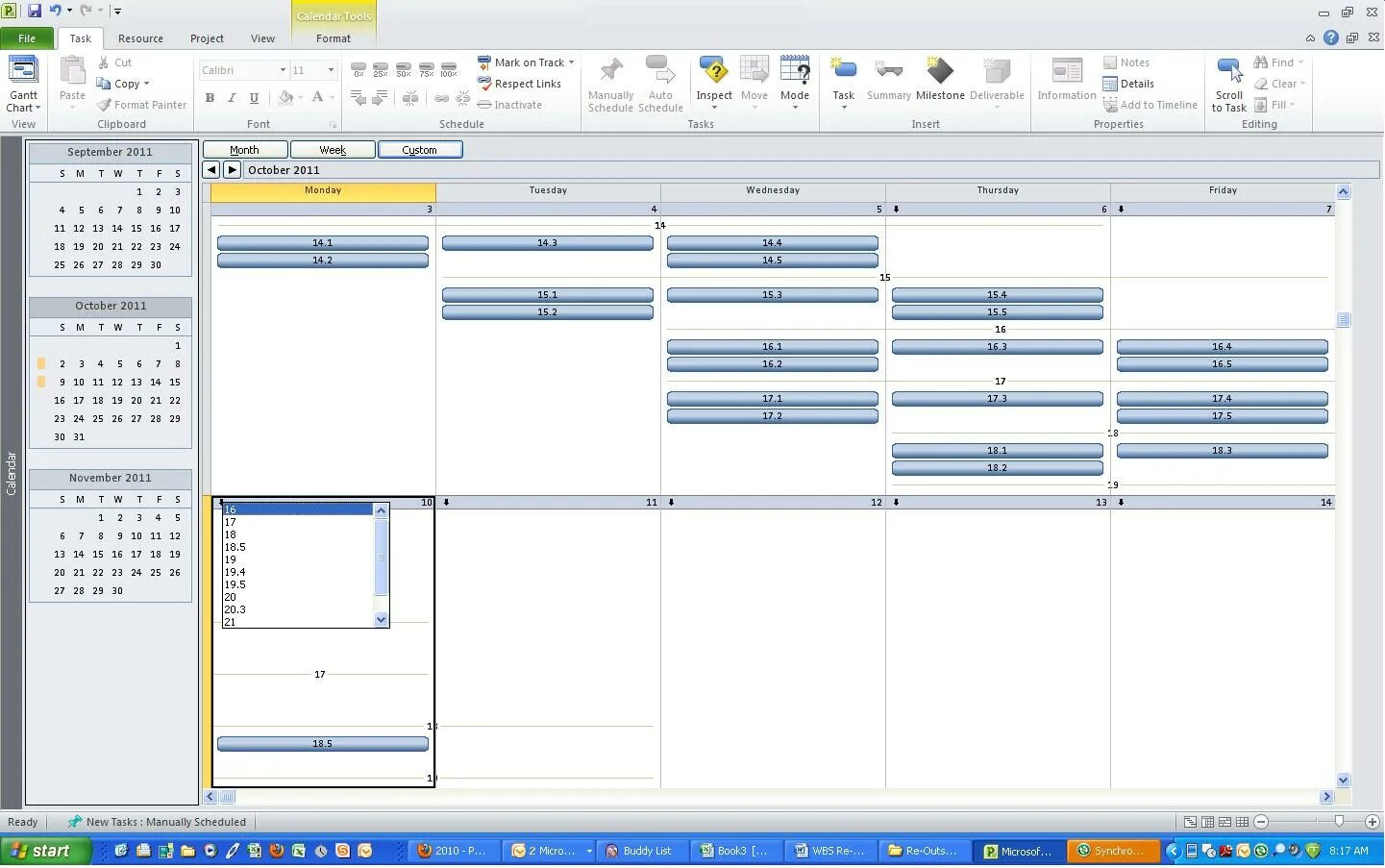Viewport: 1385px width, 868px height.
Task: Open the Inspect task tool
Action: [714, 82]
